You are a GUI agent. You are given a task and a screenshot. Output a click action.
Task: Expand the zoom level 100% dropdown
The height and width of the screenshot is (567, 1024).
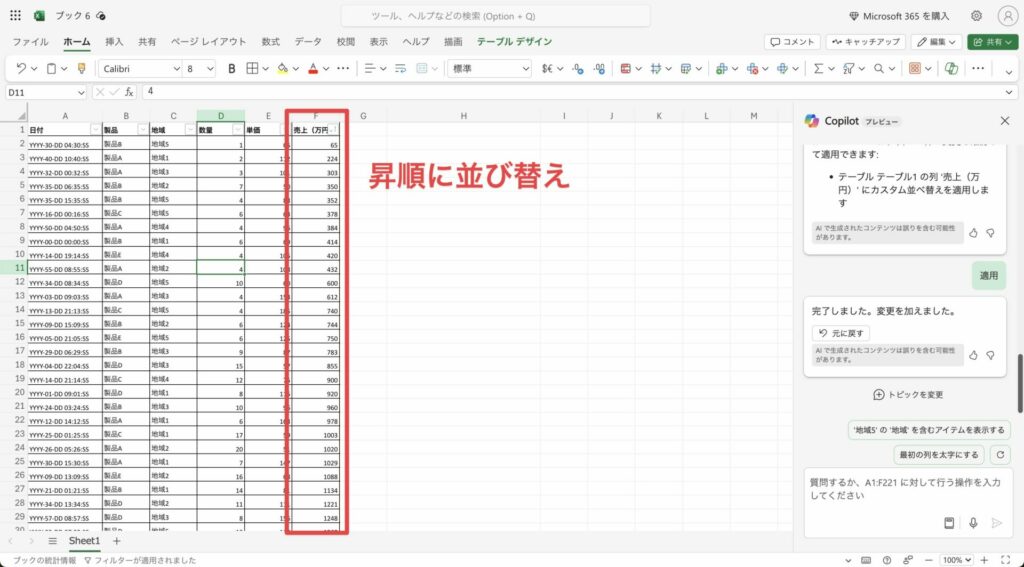click(x=969, y=560)
